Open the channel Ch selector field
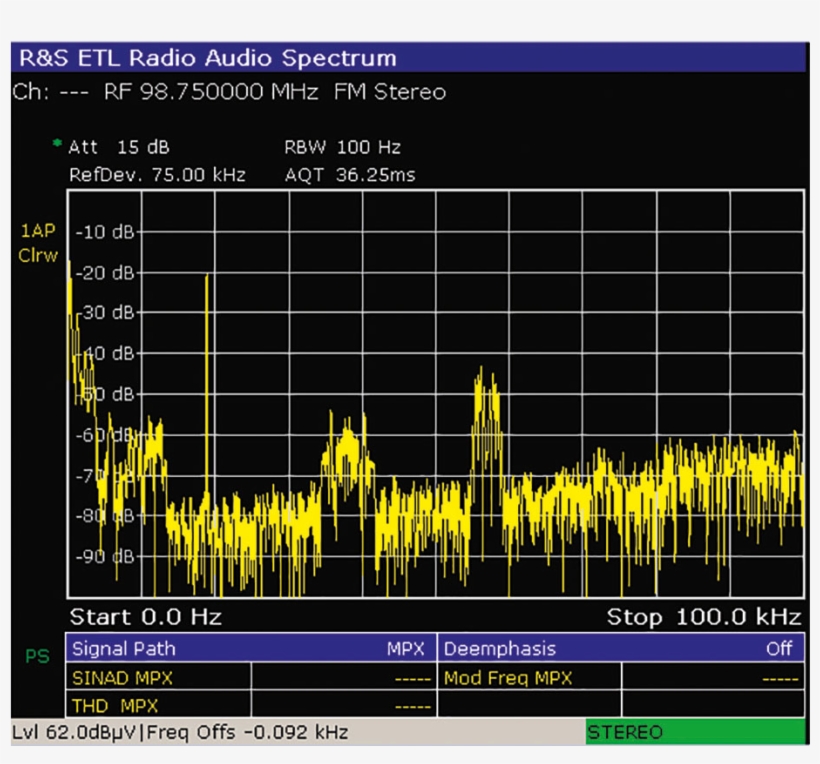The height and width of the screenshot is (764, 820). pyautogui.click(x=48, y=91)
